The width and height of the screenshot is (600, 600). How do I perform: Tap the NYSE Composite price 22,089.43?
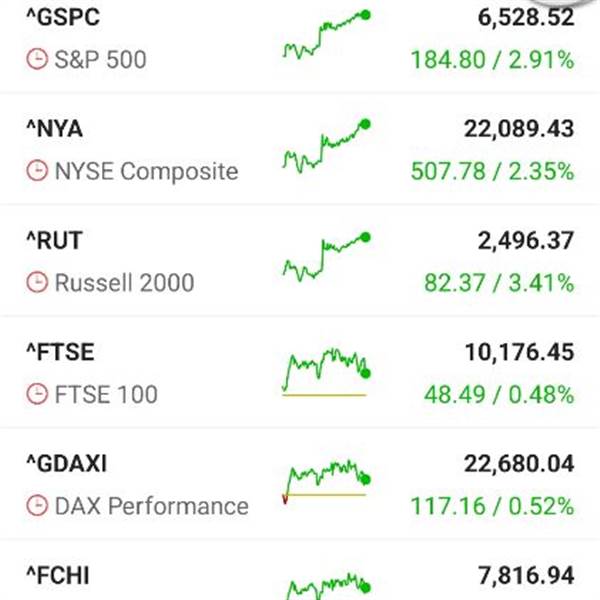coord(519,128)
